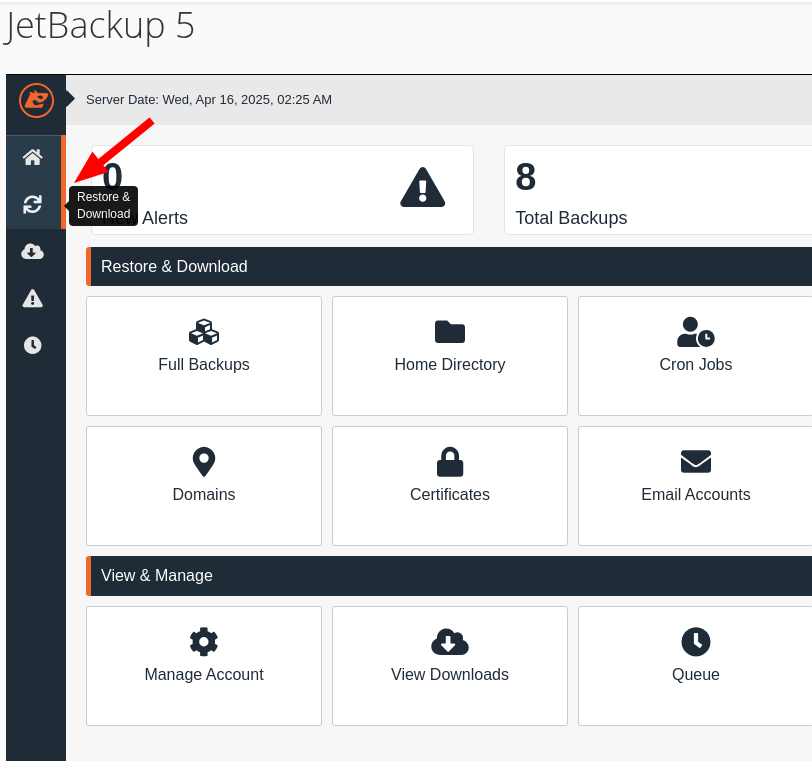Open the Downloads cloud icon in sidebar

coord(33,252)
